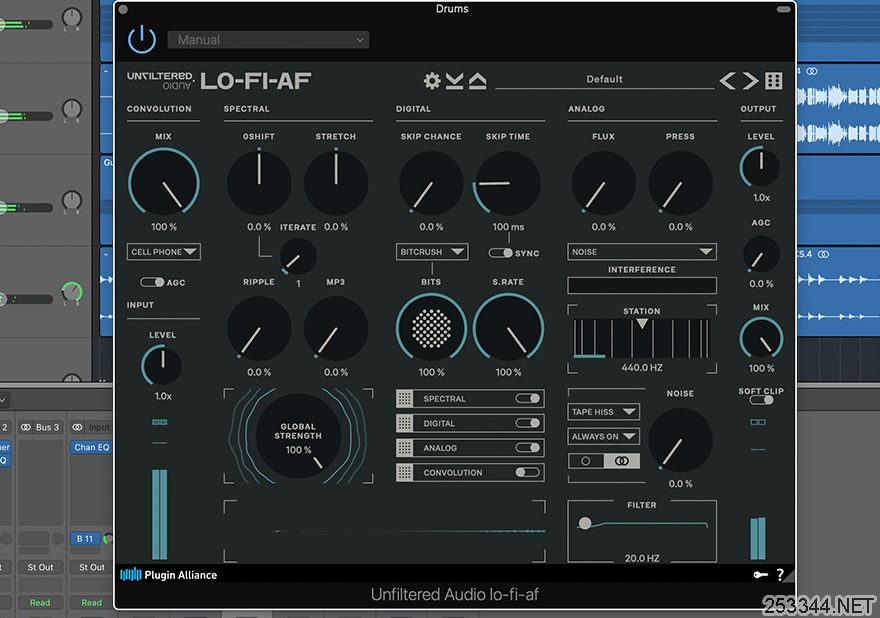Click the Flux knob
Screen dimensions: 880x618
(603, 183)
